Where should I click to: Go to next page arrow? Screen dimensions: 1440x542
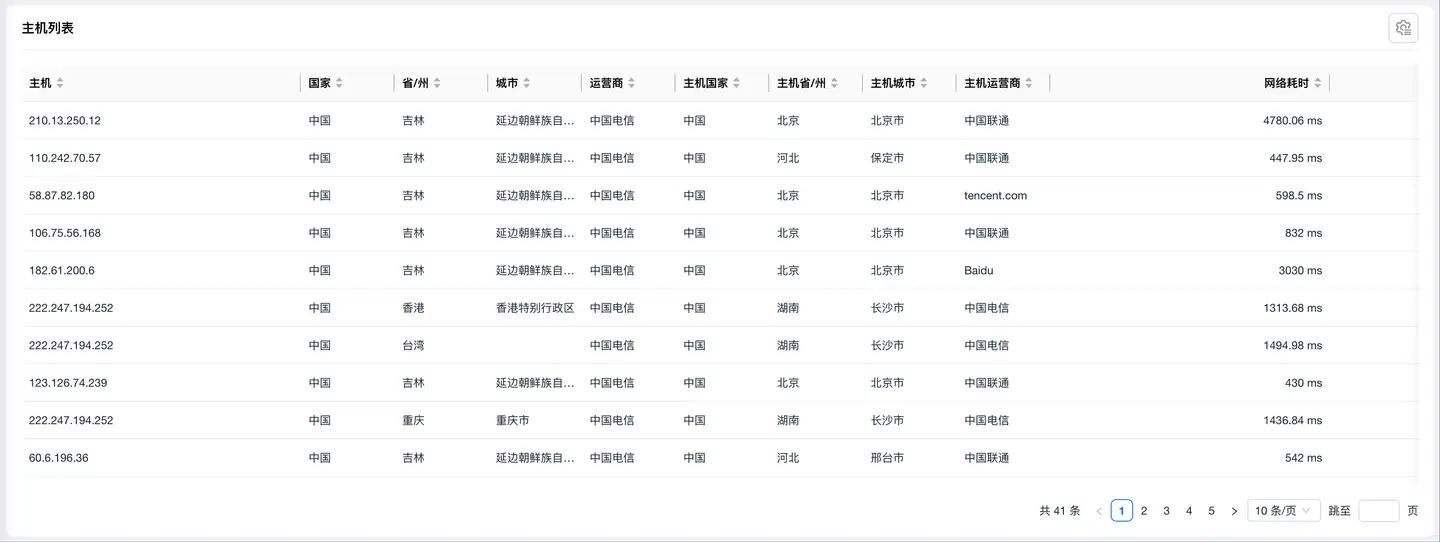pos(1234,511)
